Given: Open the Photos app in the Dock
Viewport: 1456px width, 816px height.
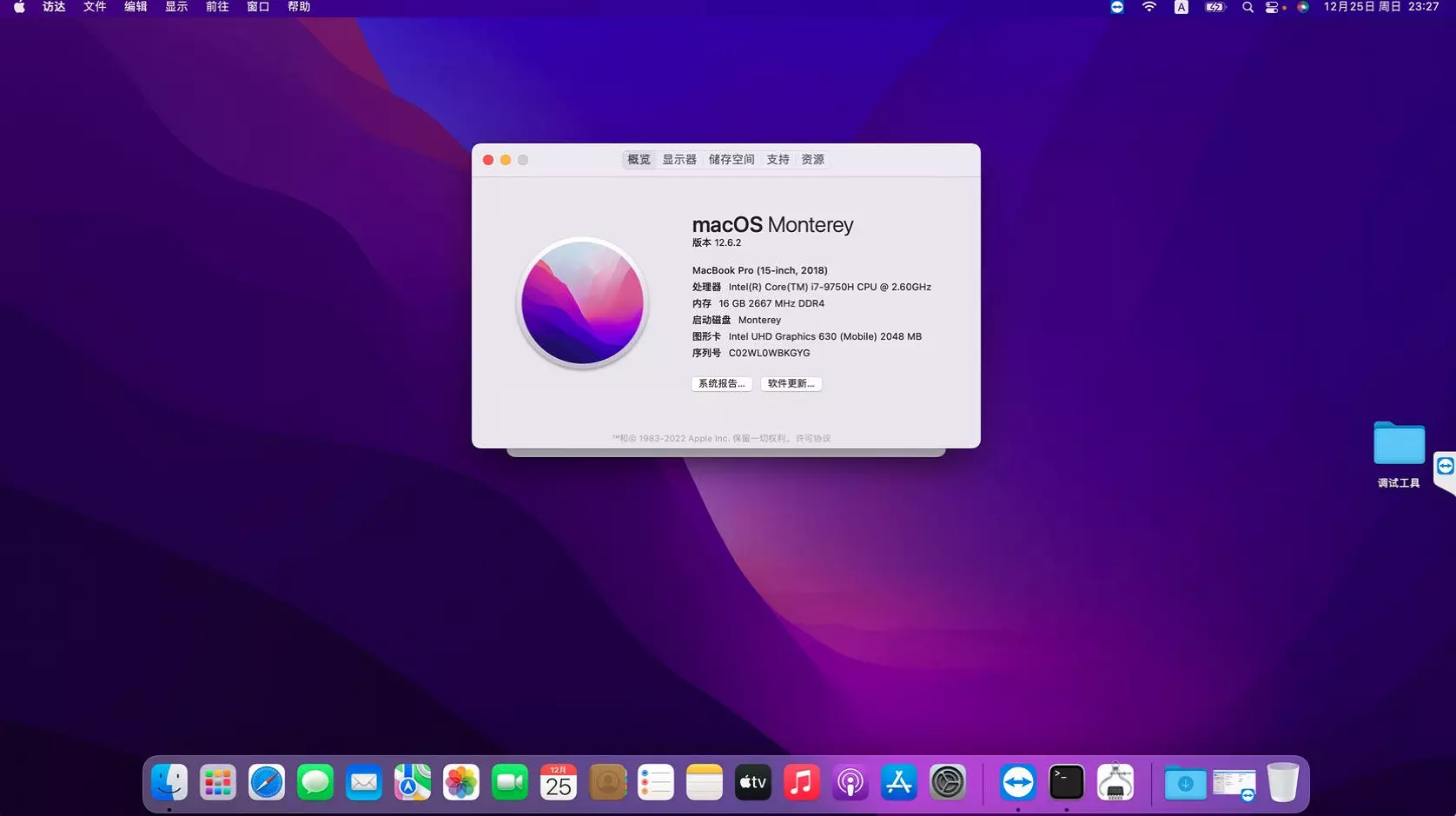Looking at the screenshot, I should pos(461,783).
